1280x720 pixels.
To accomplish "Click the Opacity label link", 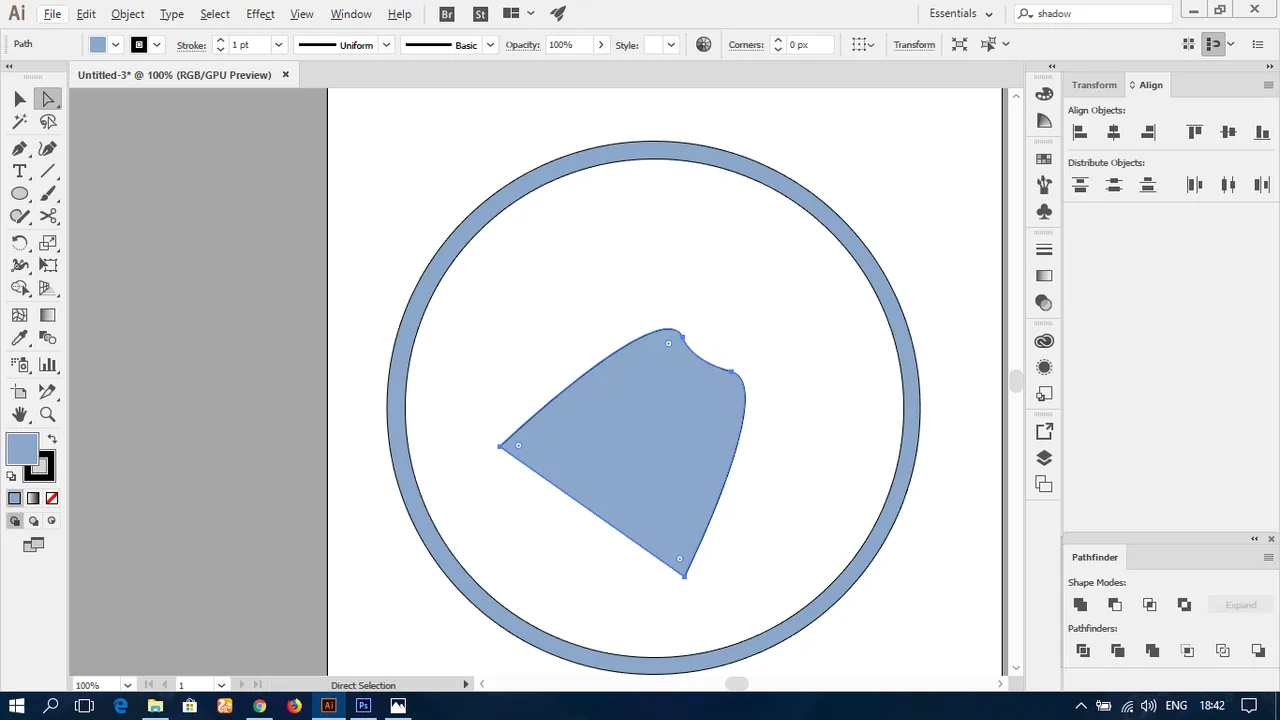I will pos(522,45).
